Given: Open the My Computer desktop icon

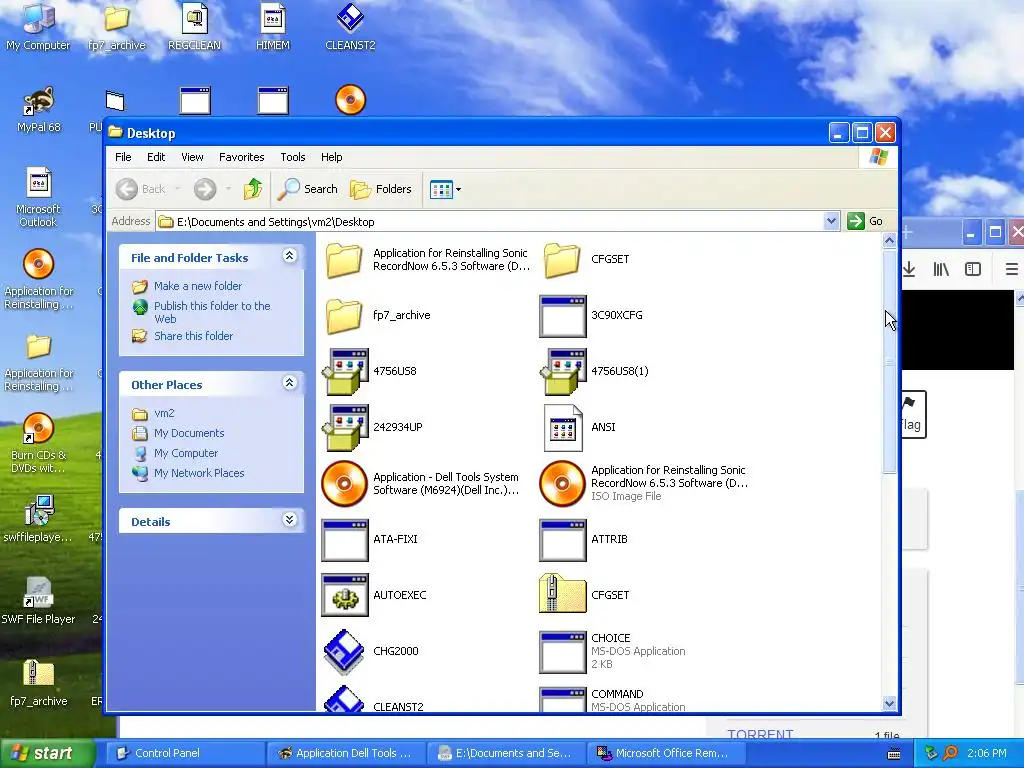Looking at the screenshot, I should pyautogui.click(x=38, y=26).
